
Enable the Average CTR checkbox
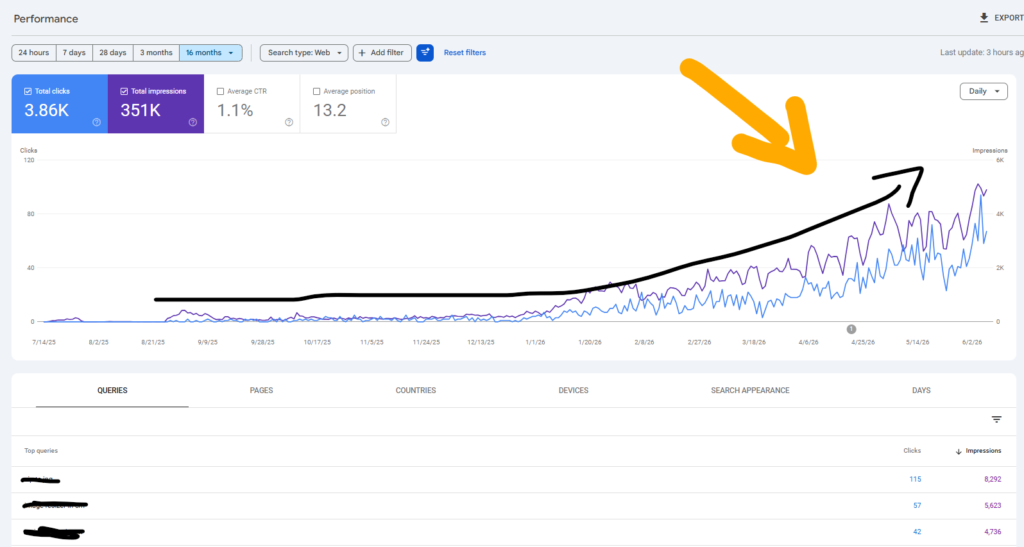pos(220,91)
